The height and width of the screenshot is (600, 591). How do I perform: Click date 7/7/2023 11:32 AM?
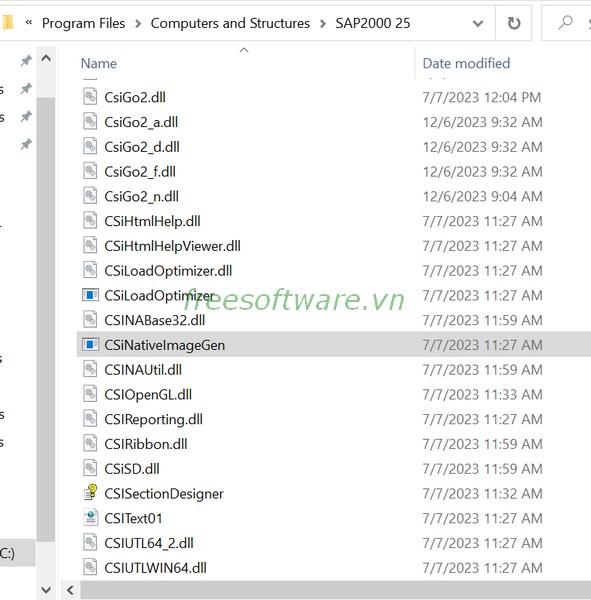482,494
